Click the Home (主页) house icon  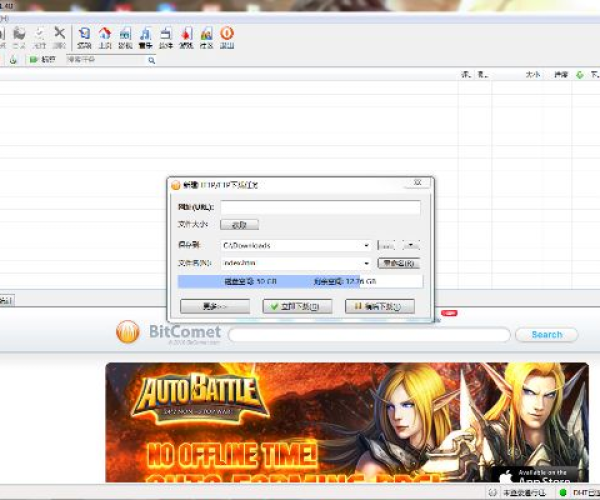coord(104,36)
